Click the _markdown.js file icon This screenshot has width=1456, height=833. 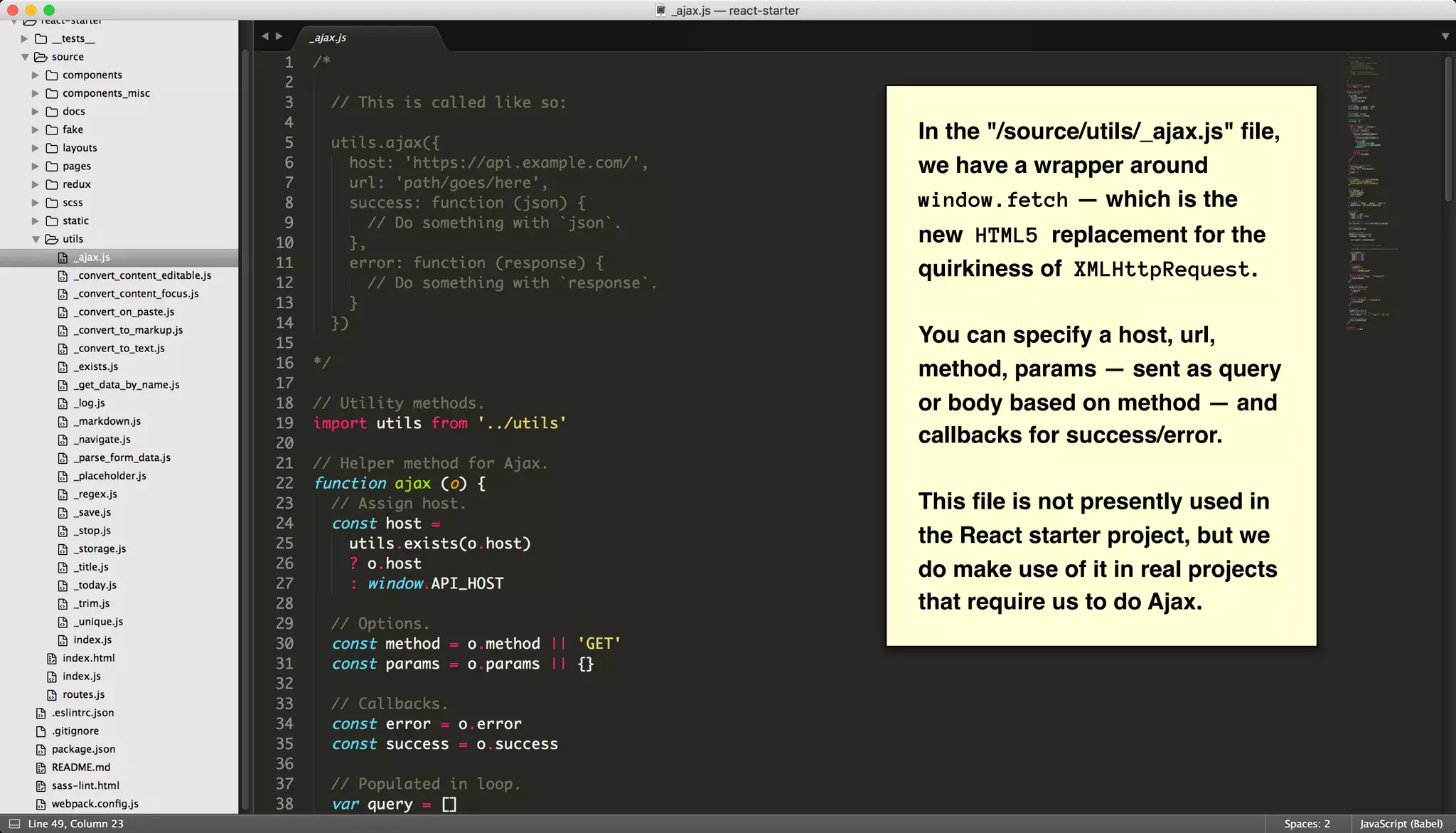click(63, 421)
